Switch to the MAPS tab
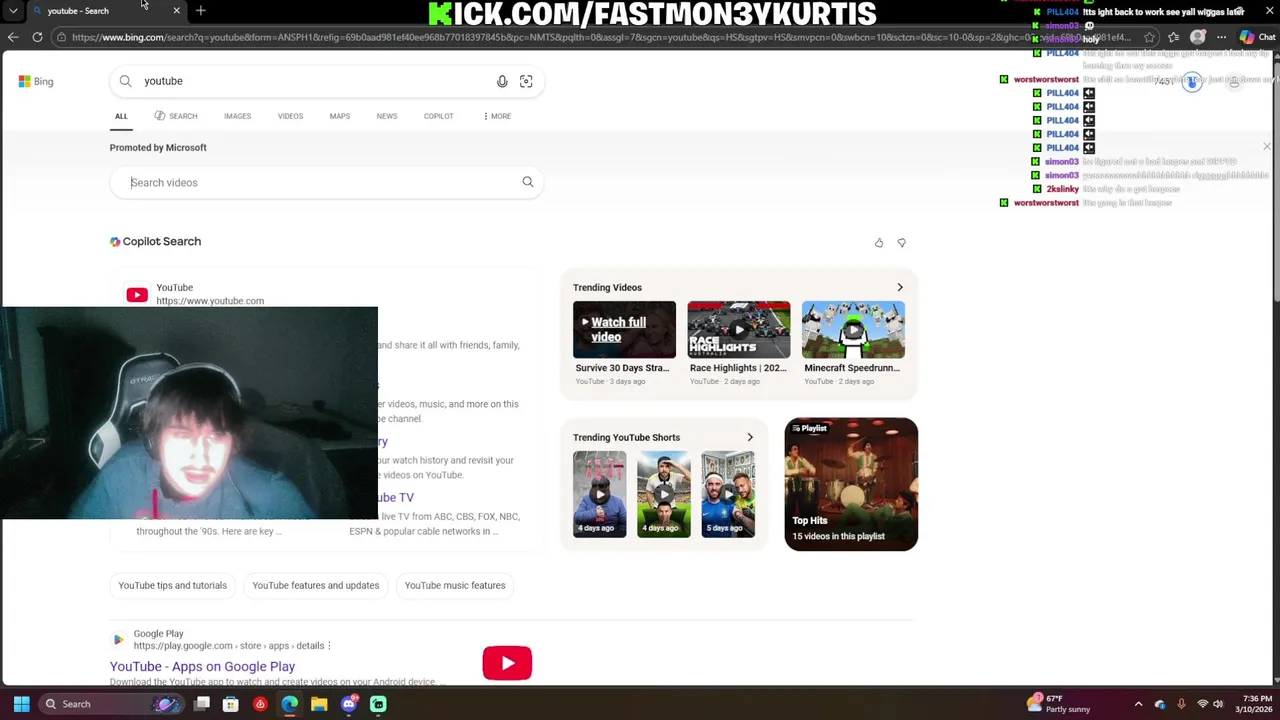The width and height of the screenshot is (1280, 720). (340, 116)
